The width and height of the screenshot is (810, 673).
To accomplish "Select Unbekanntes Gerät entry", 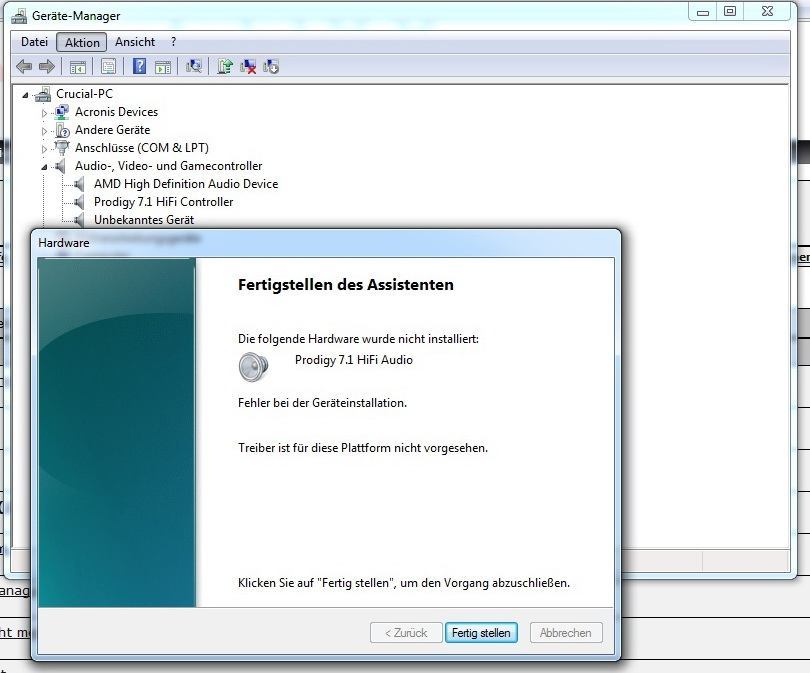I will coord(144,220).
